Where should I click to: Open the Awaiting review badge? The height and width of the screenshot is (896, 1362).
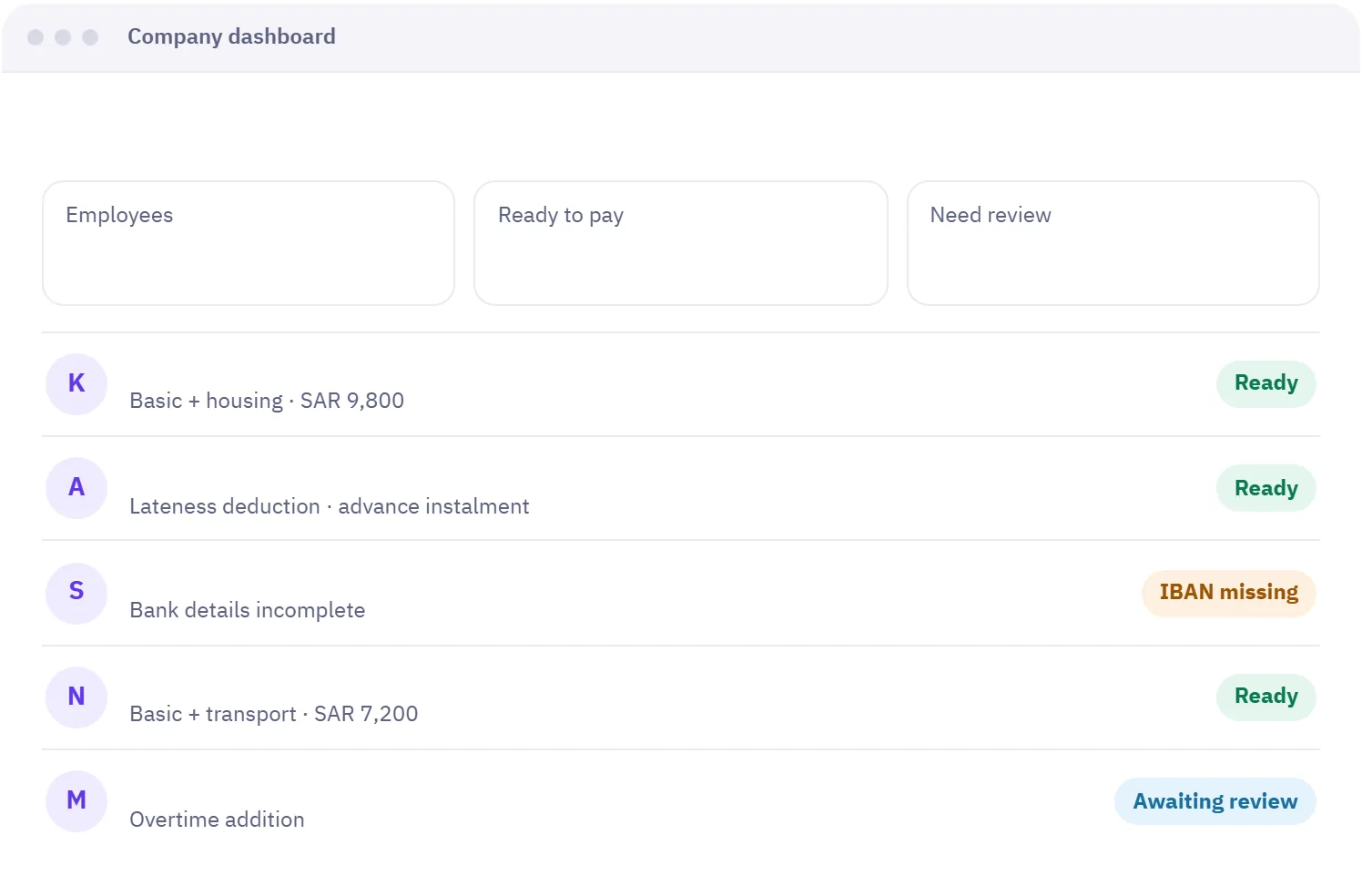click(1215, 801)
